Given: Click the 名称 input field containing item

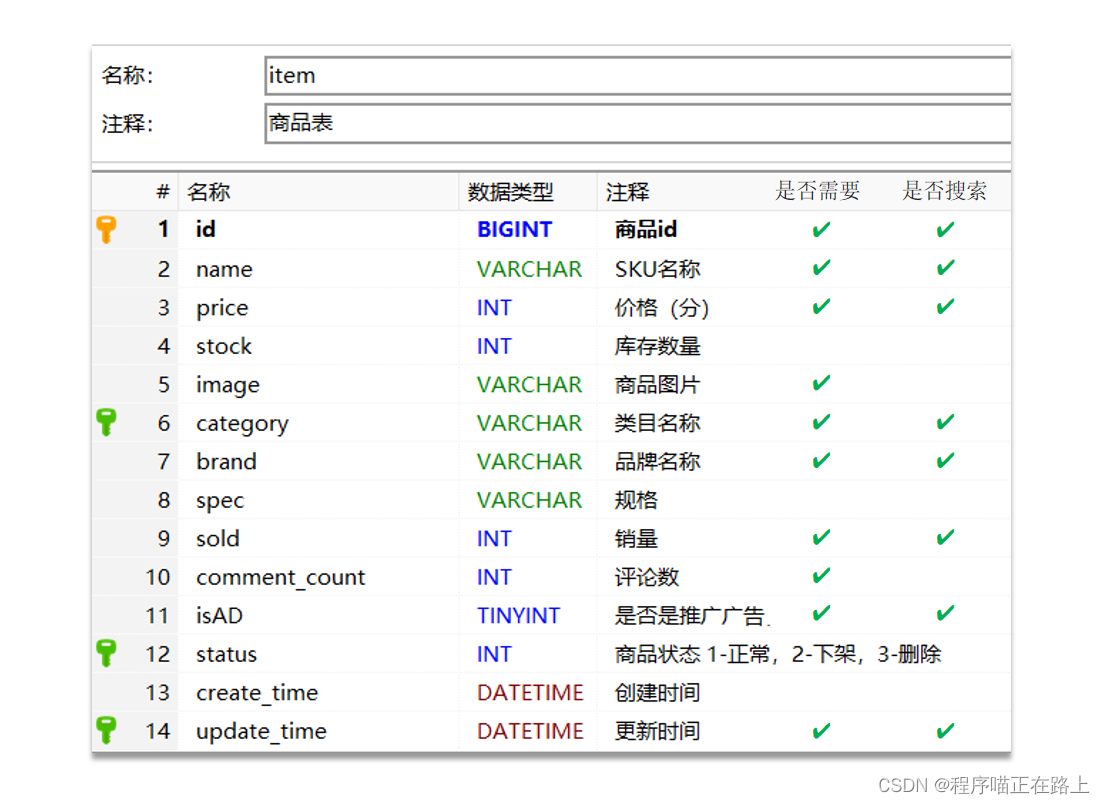Looking at the screenshot, I should click(x=638, y=75).
